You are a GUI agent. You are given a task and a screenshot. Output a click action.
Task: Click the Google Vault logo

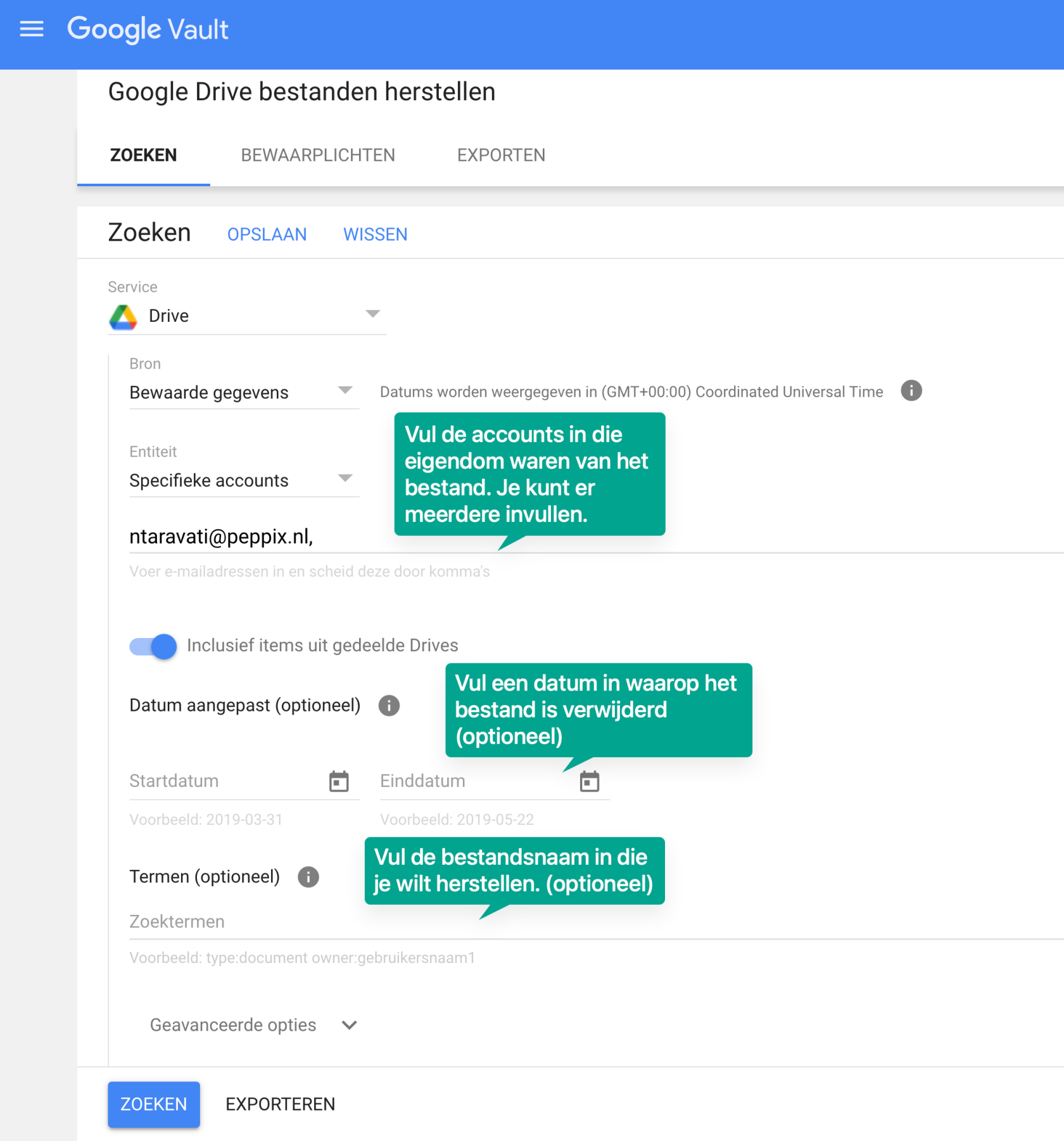[x=148, y=29]
